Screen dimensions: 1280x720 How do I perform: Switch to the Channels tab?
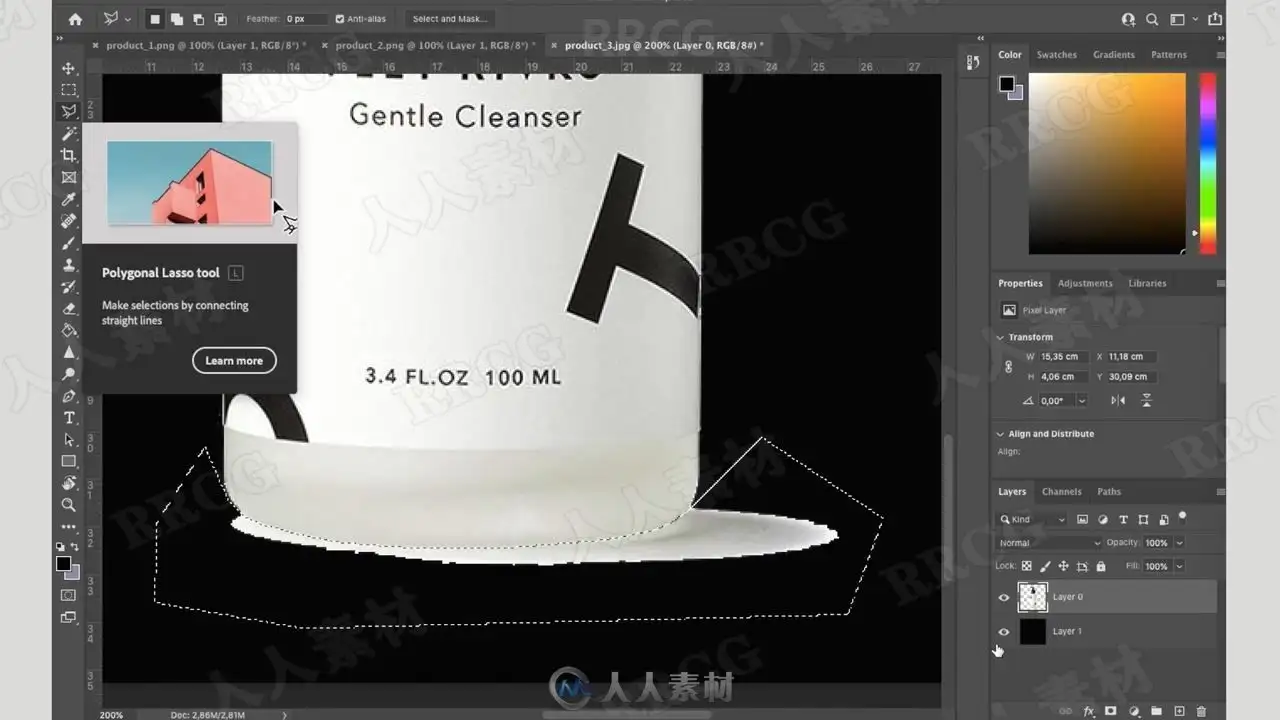pyautogui.click(x=1061, y=492)
